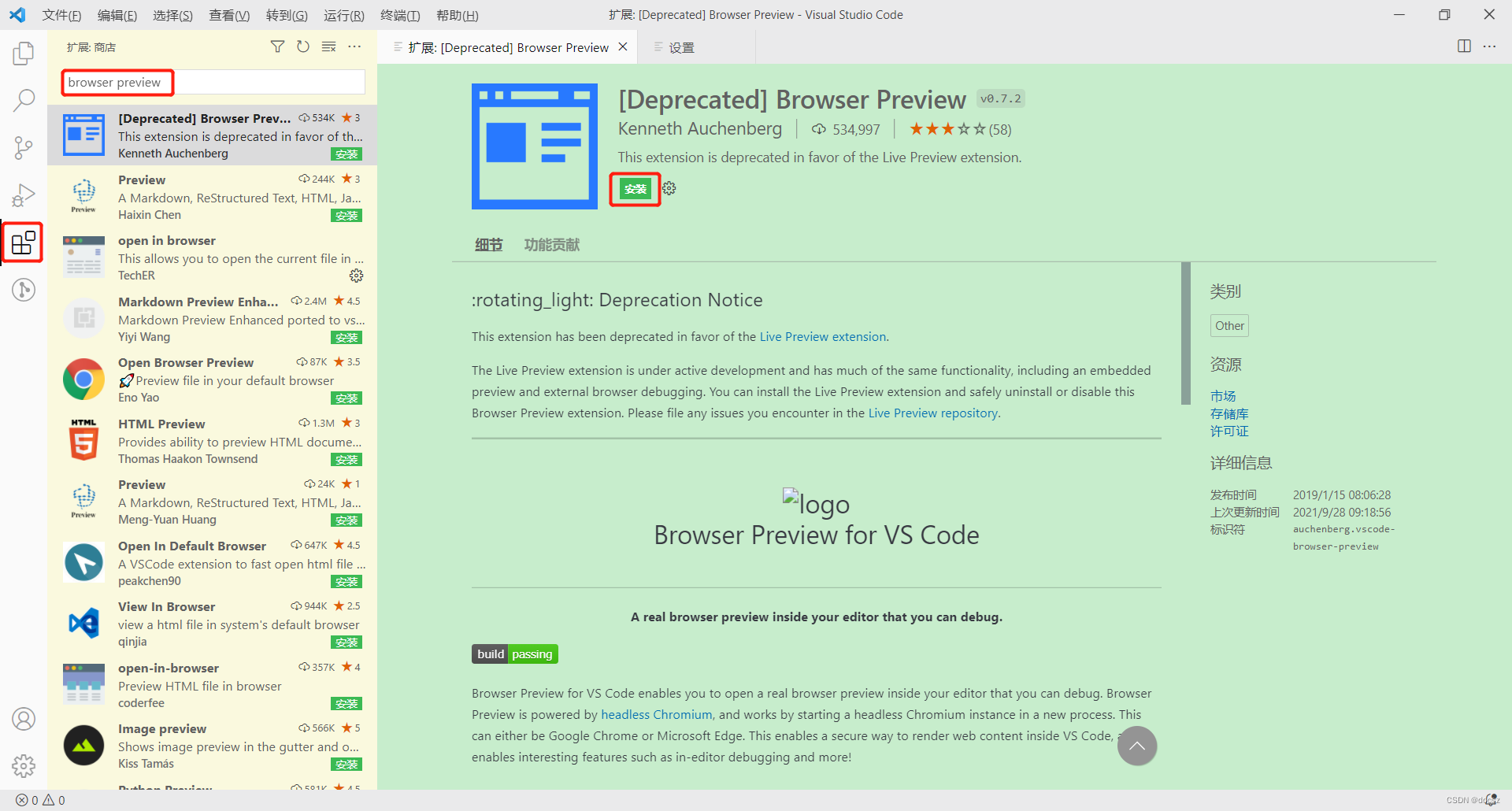Open the Source Control view
Screen dimensions: 1512x811
[x=24, y=147]
